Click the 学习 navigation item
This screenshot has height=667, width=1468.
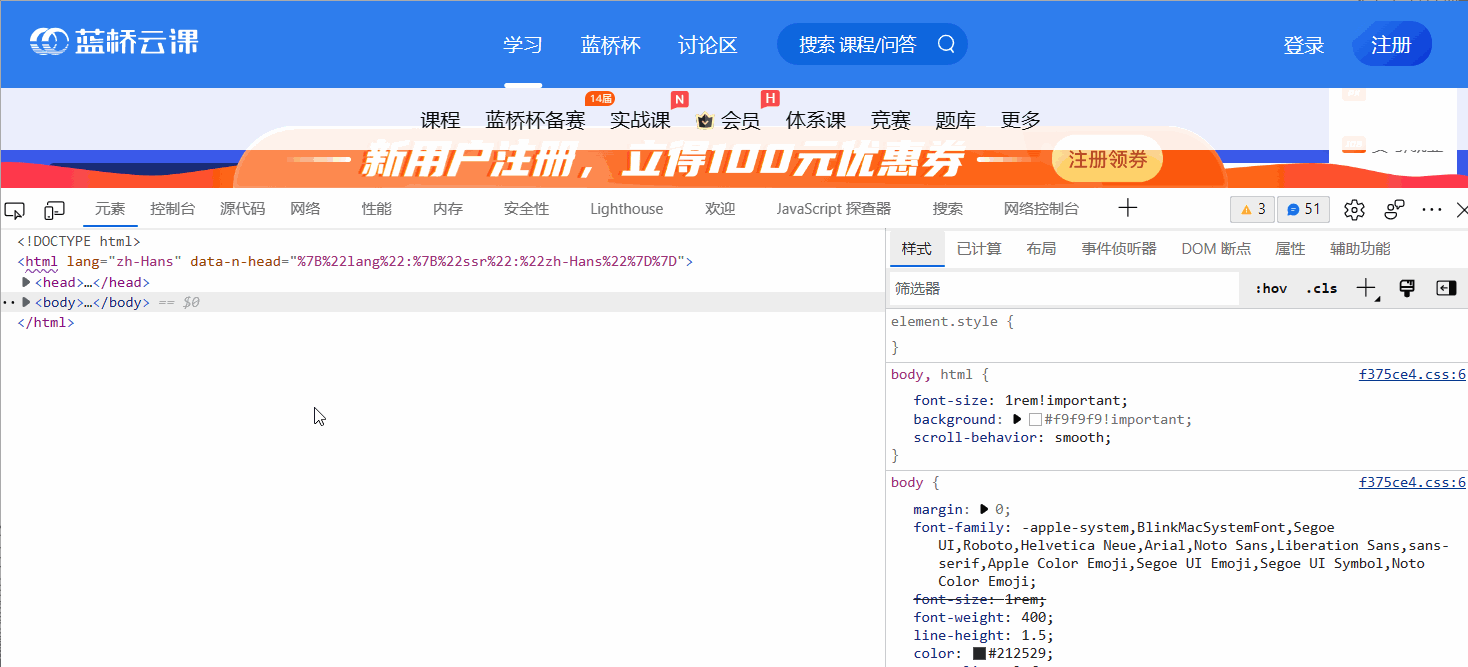click(523, 45)
